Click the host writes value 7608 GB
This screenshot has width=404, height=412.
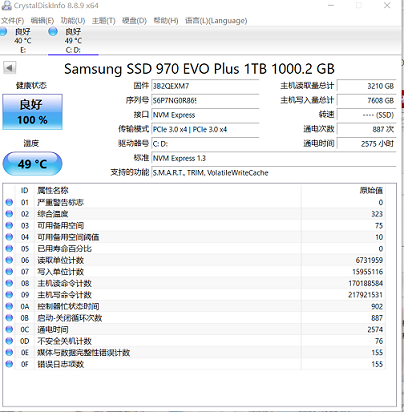pos(366,100)
